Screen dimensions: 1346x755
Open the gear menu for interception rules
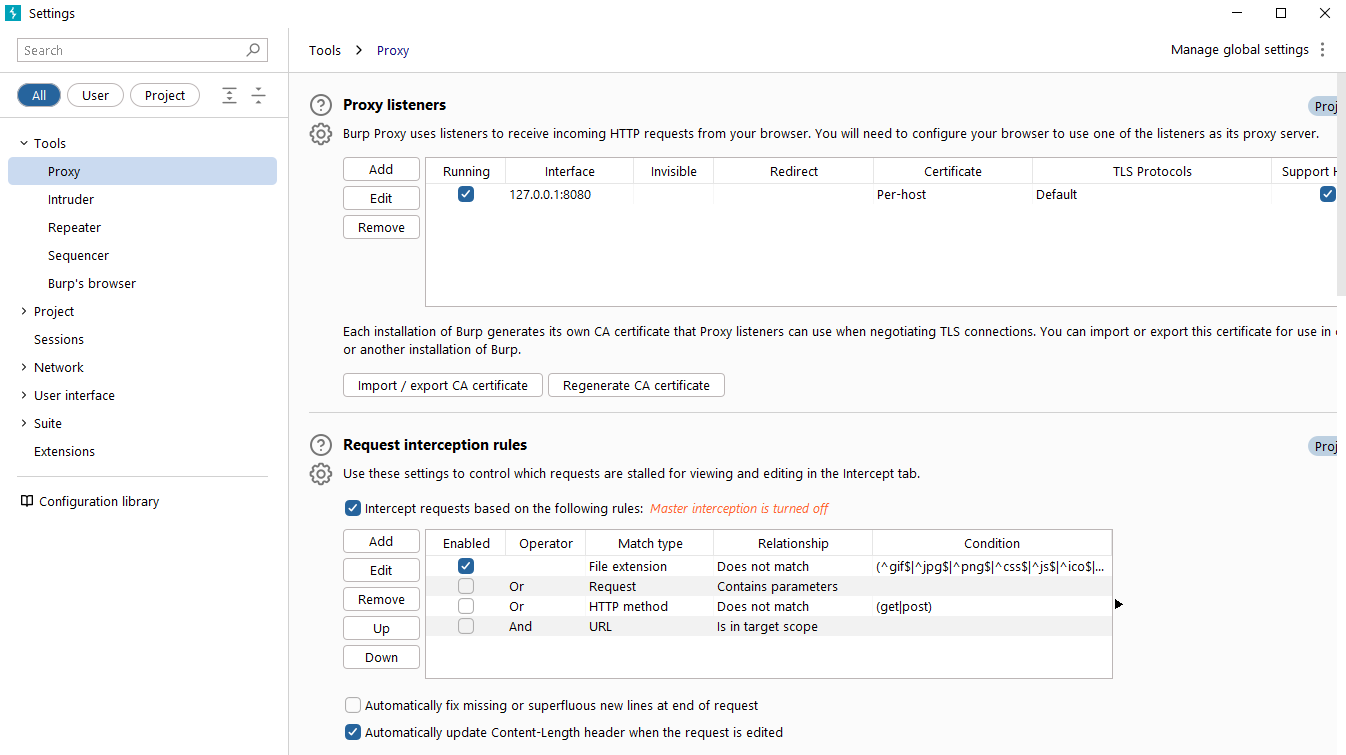click(x=320, y=473)
